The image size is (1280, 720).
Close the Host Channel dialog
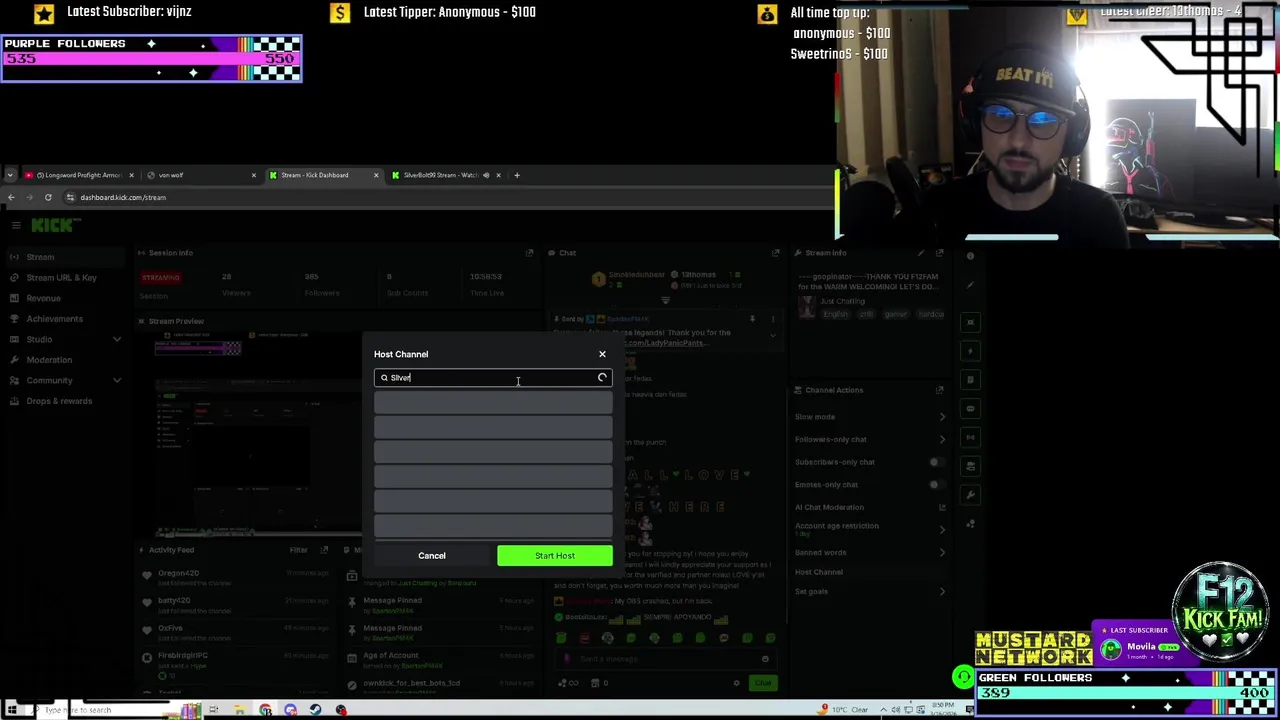(602, 354)
